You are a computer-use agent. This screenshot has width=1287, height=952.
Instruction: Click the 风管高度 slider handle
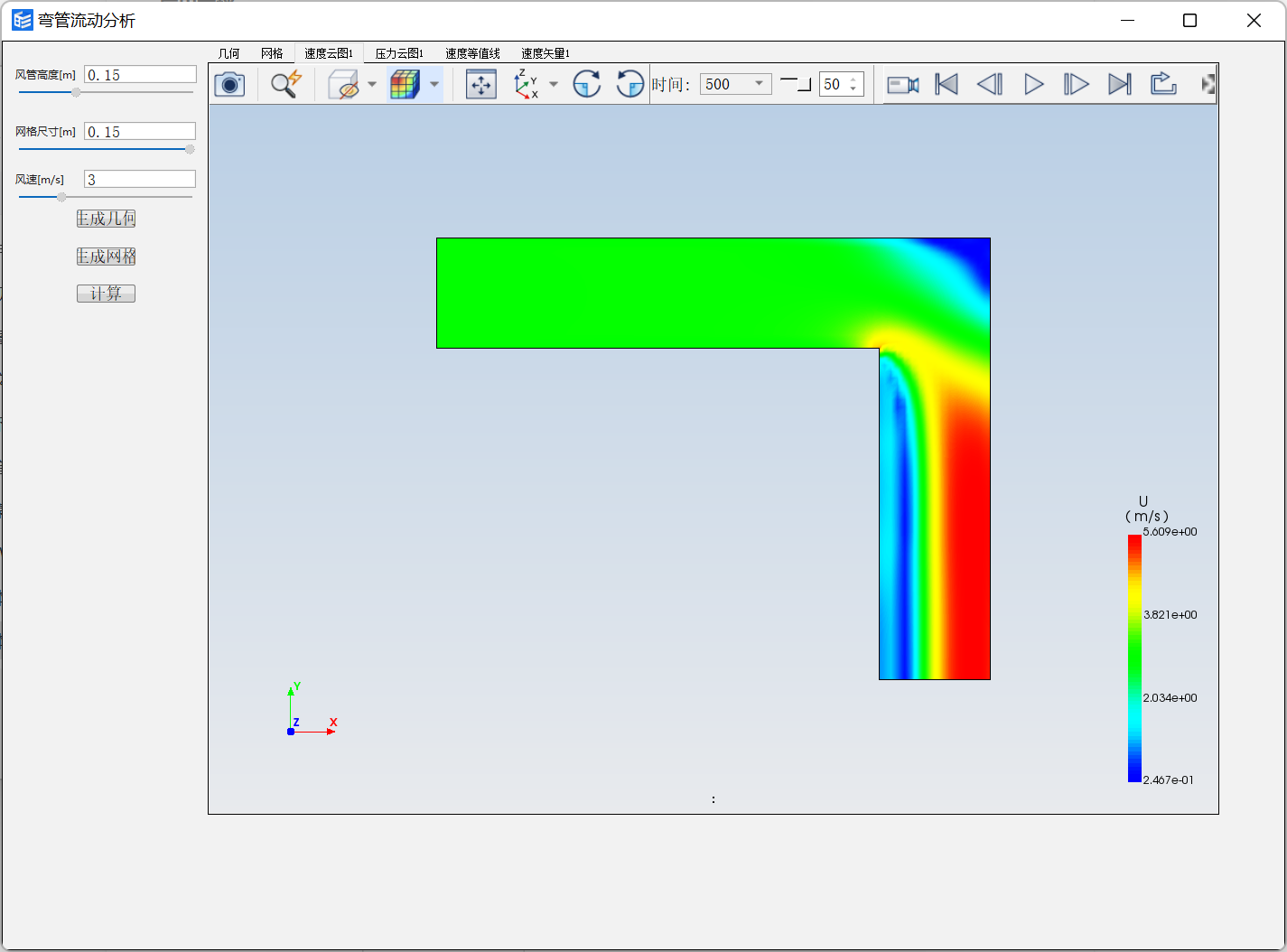(76, 92)
